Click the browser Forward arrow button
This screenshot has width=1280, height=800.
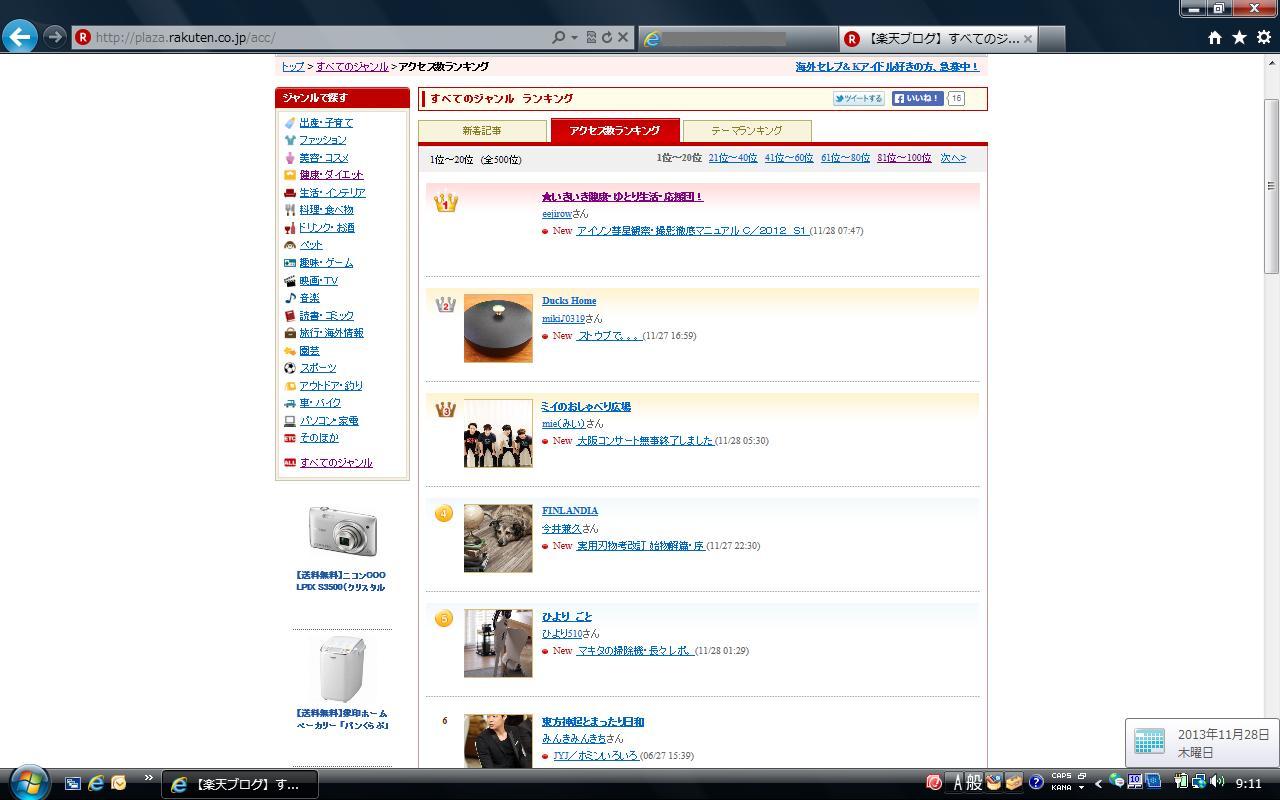(x=55, y=37)
